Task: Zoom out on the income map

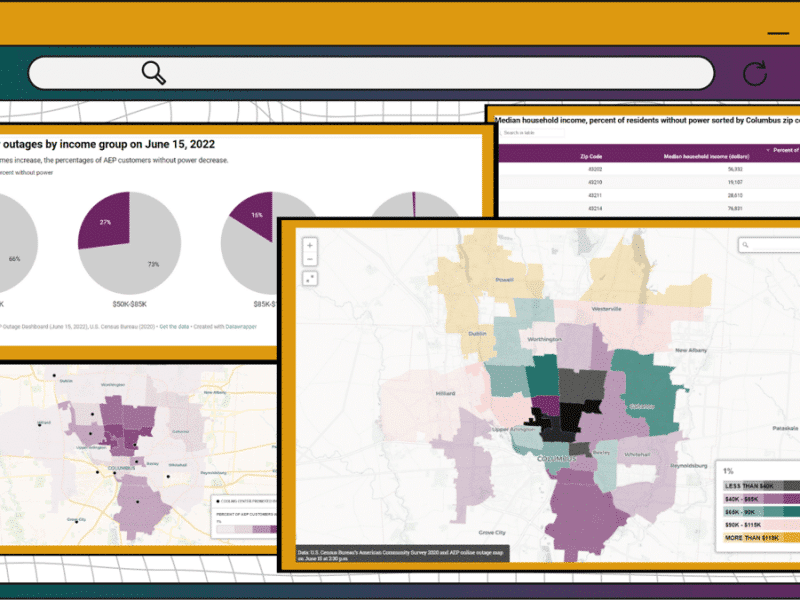Action: point(310,260)
